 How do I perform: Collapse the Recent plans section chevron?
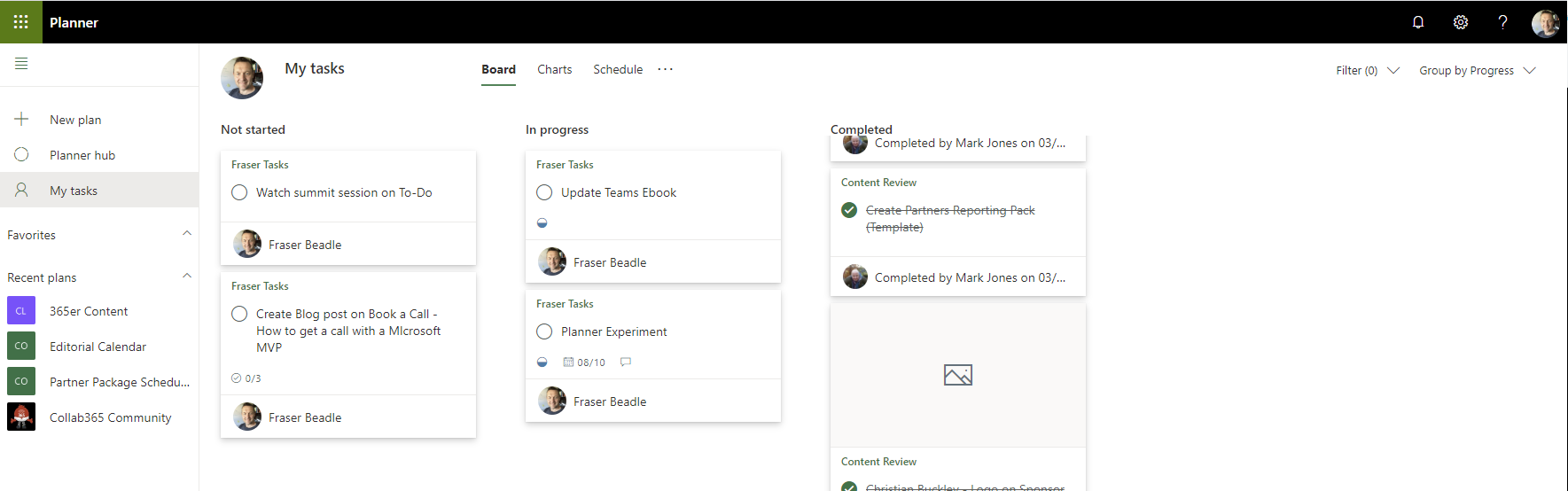pyautogui.click(x=187, y=276)
